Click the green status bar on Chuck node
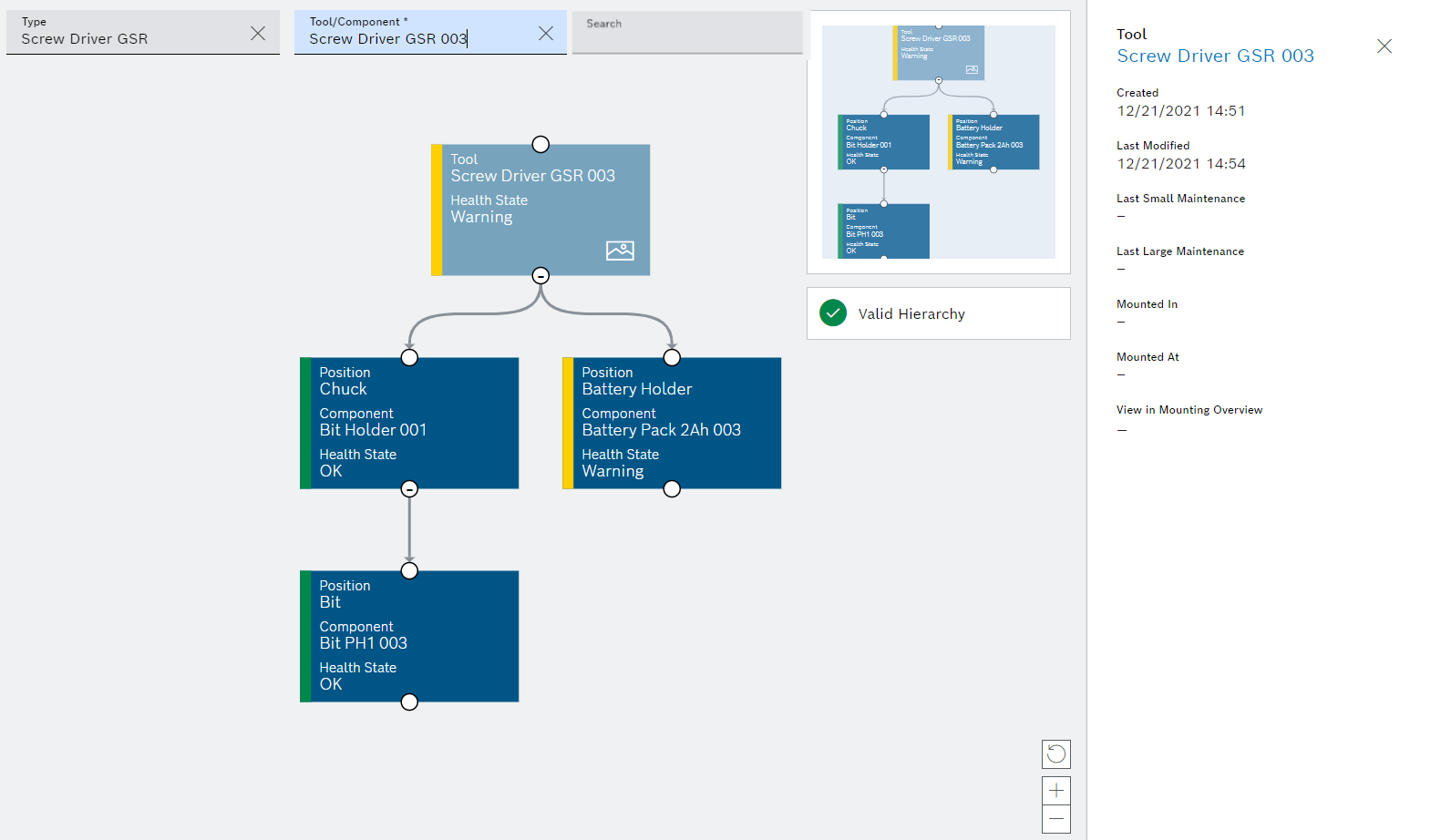The height and width of the screenshot is (840, 1441). pos(305,423)
